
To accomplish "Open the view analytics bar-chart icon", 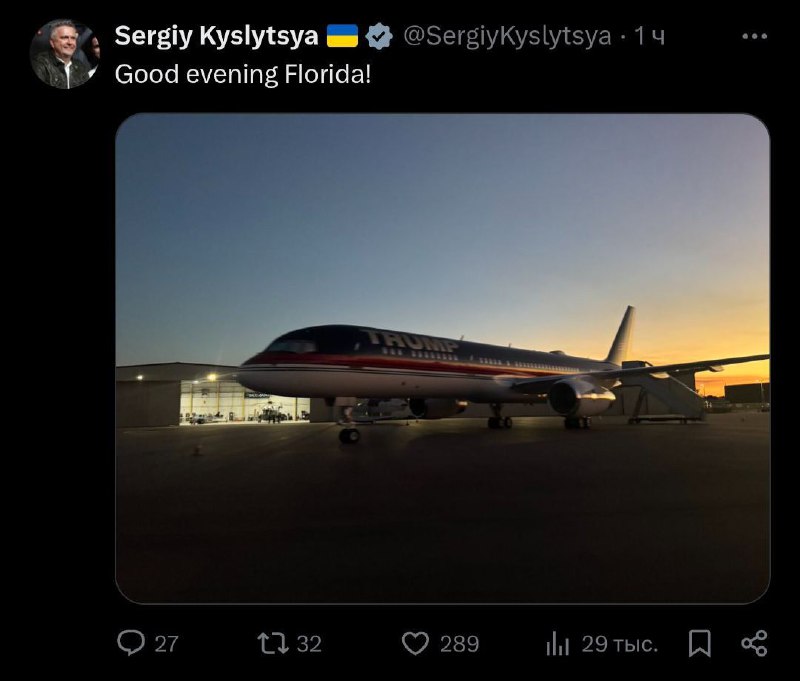I will tap(557, 644).
